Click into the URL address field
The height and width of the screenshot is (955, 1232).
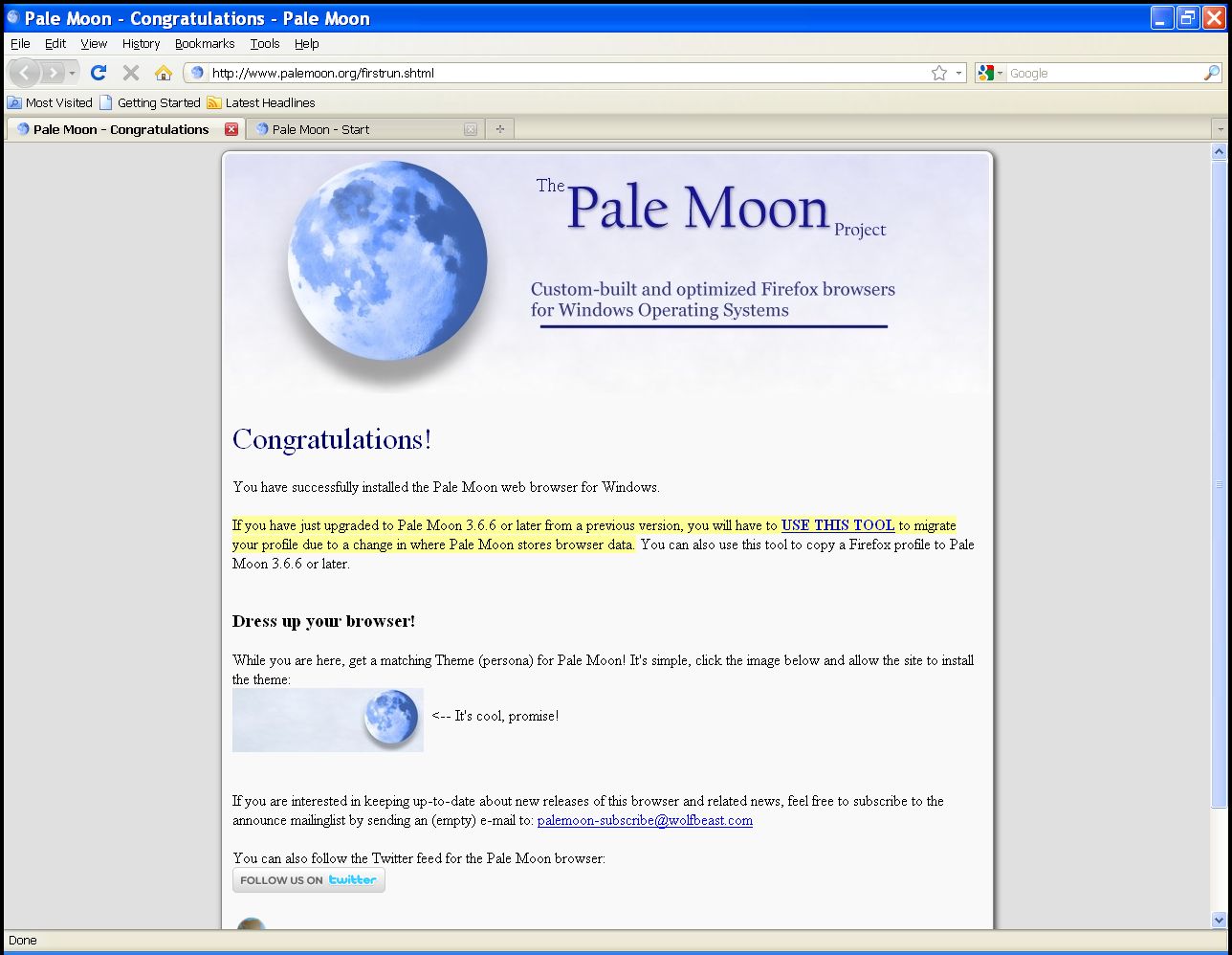[x=568, y=73]
